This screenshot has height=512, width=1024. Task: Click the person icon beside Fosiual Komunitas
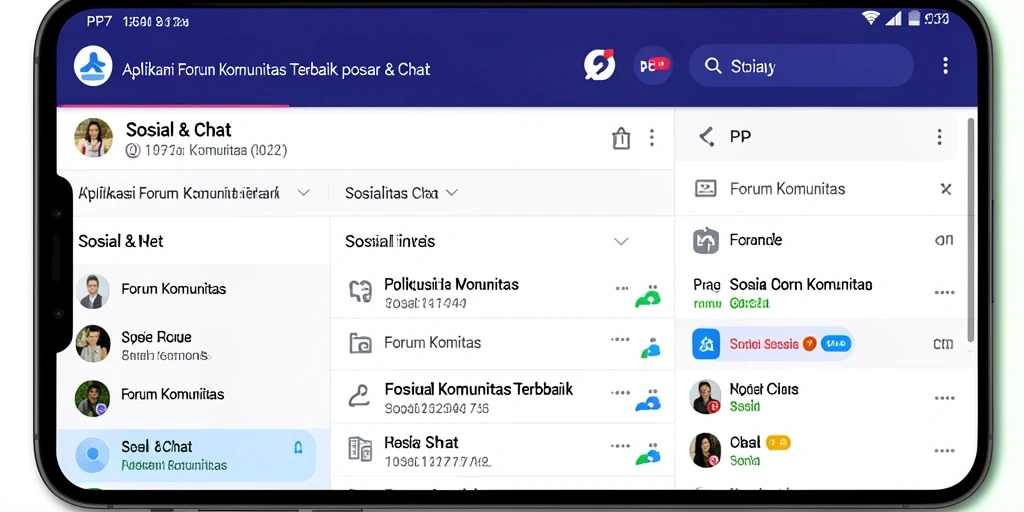(359, 396)
